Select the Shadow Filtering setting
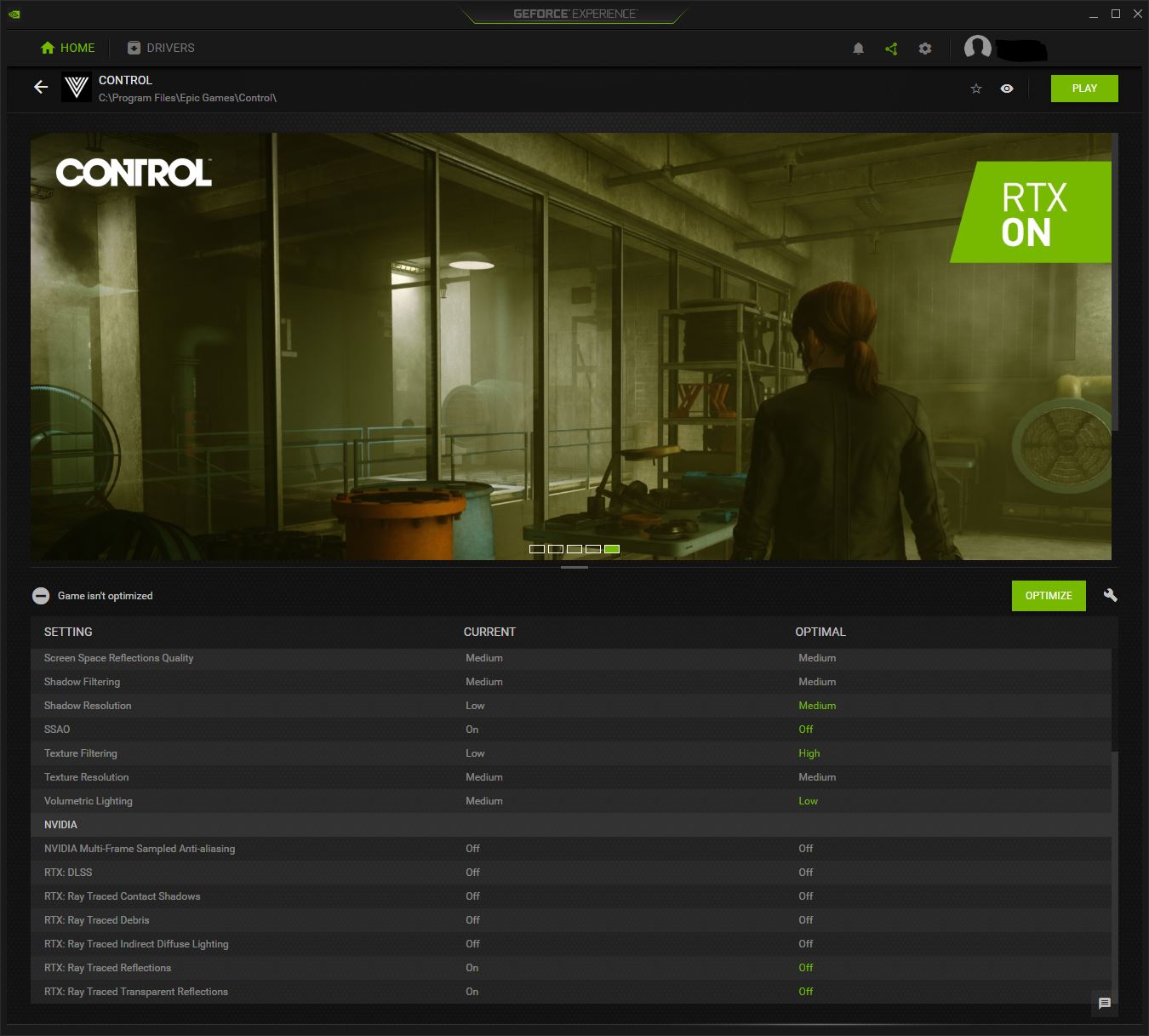 (x=571, y=682)
